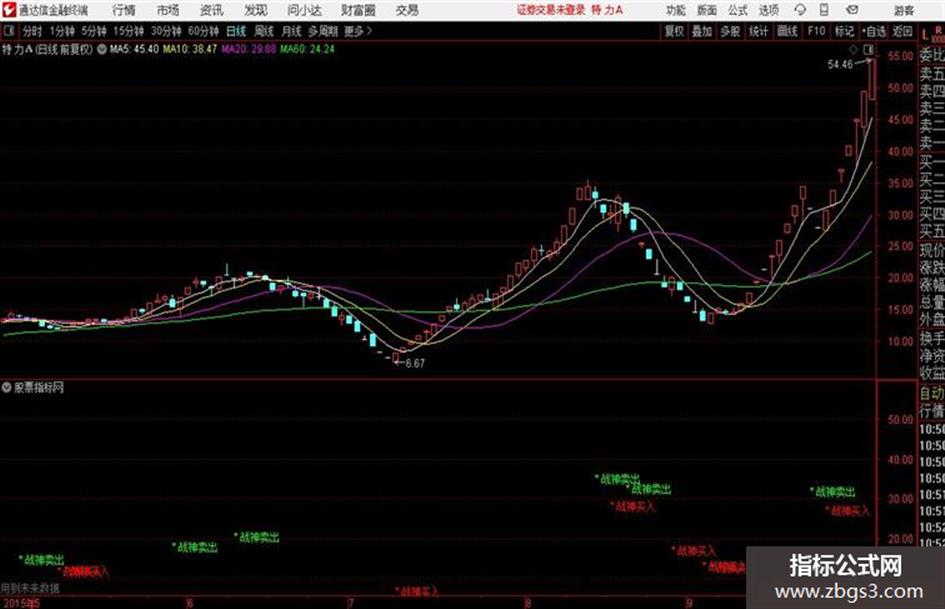
Task: Open the 市场 menu
Action: pyautogui.click(x=168, y=10)
